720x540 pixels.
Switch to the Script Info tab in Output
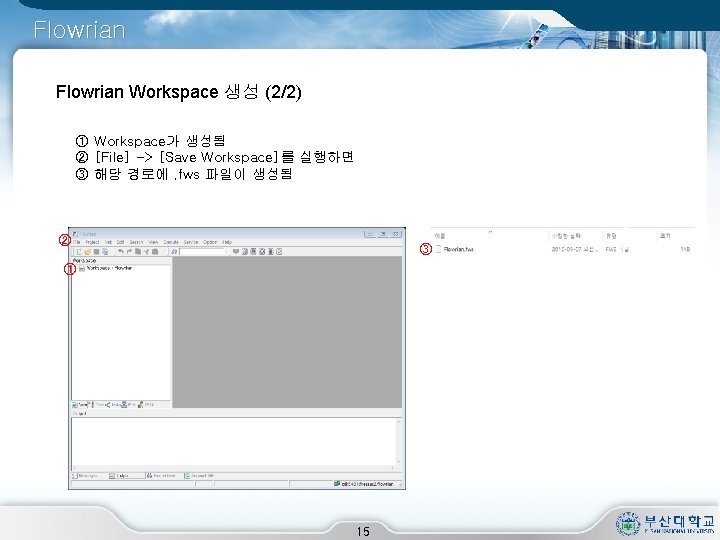(199, 476)
